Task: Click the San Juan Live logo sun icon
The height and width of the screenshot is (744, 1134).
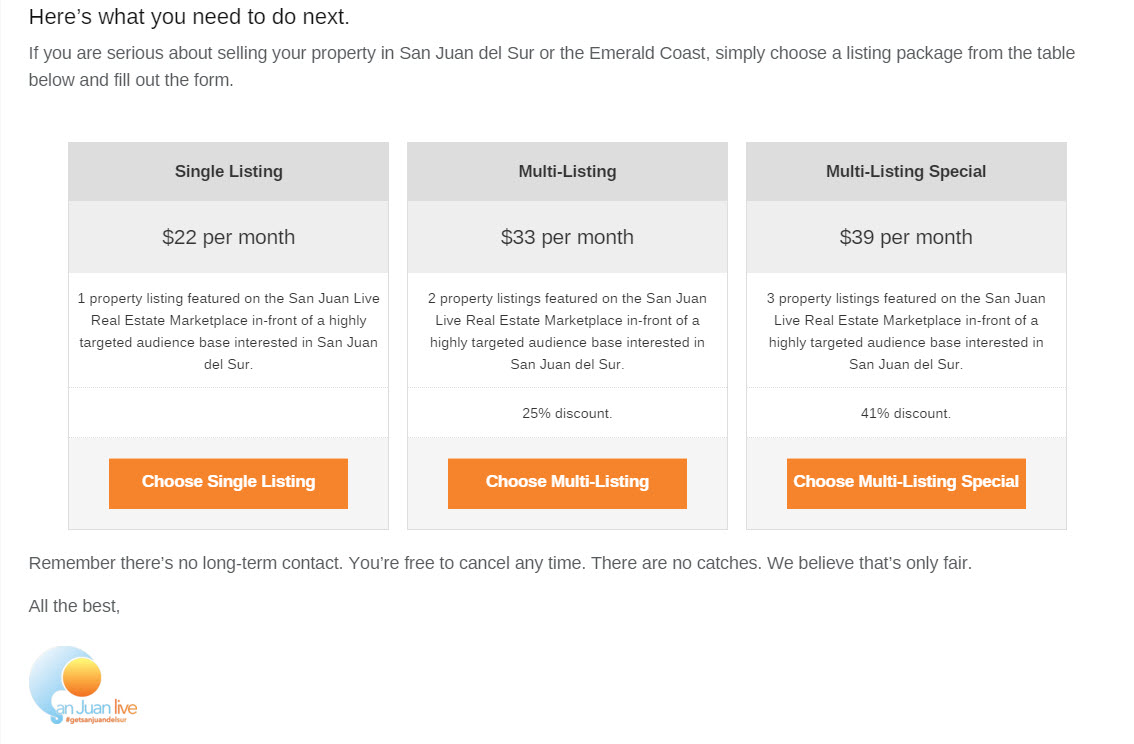Action: pos(81,677)
